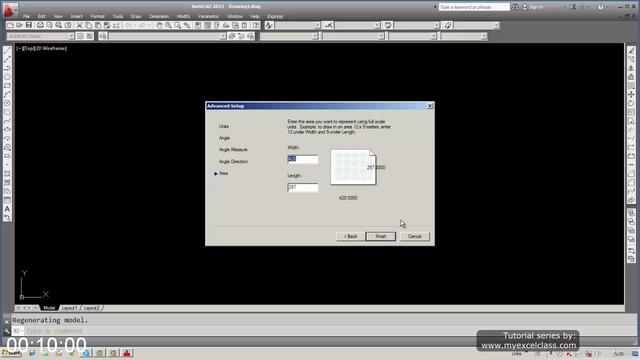Open the Dimension menu

tap(159, 16)
